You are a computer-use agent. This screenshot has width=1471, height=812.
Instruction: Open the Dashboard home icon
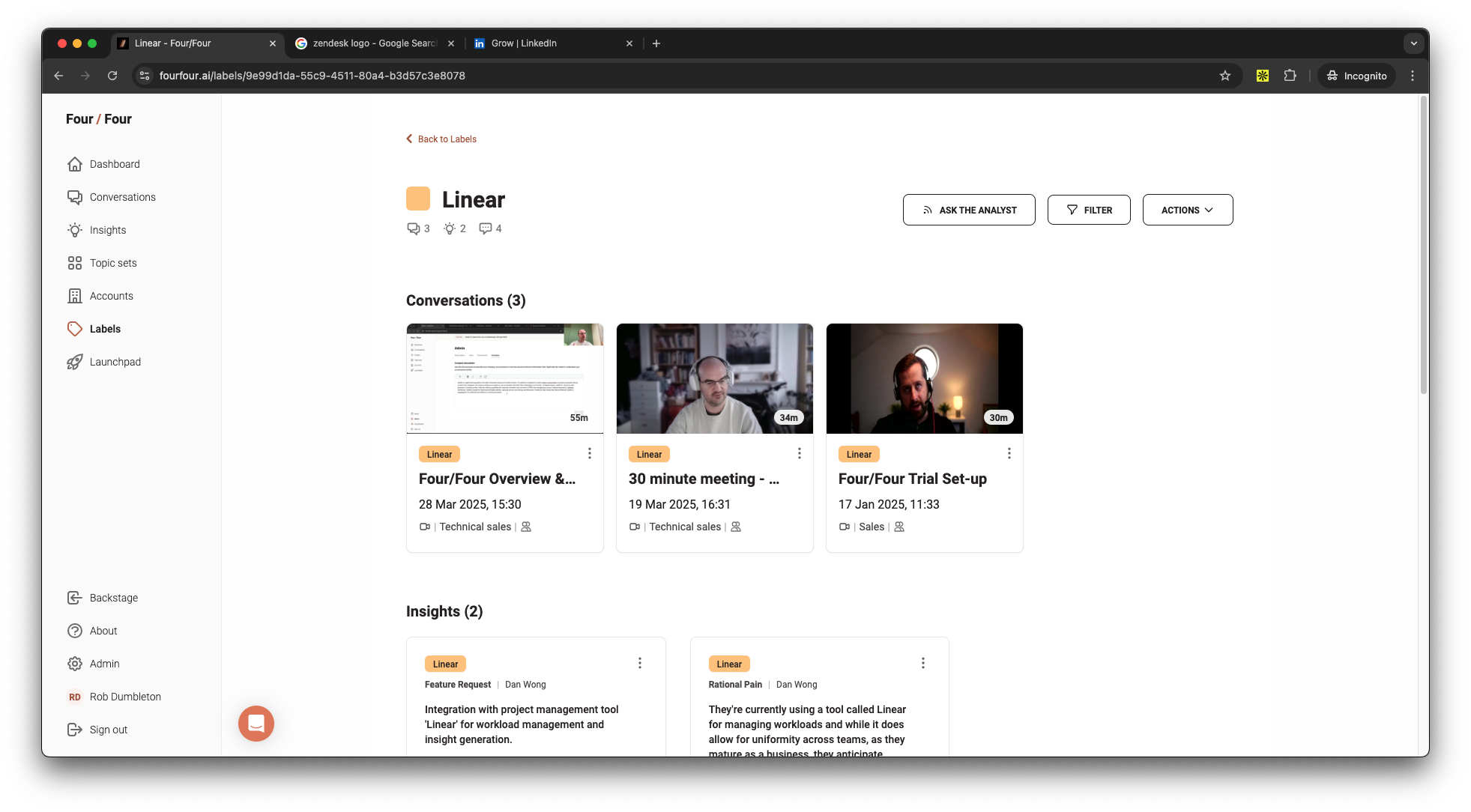[x=75, y=164]
